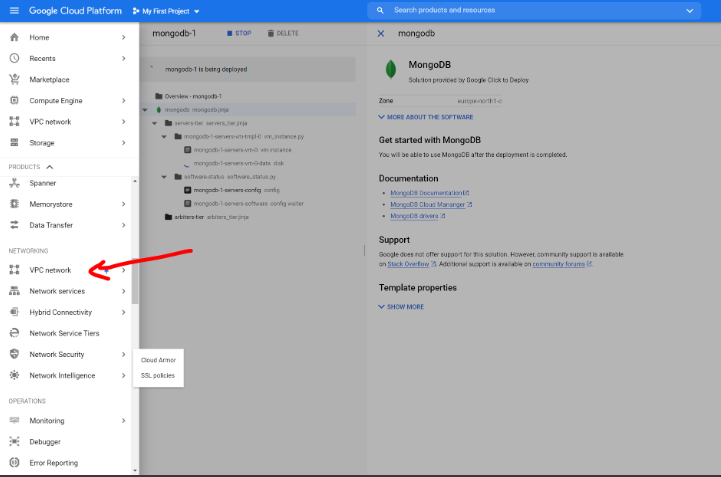Viewport: 721px width, 477px height.
Task: Click the MongoDB leaf logo
Action: [390, 69]
